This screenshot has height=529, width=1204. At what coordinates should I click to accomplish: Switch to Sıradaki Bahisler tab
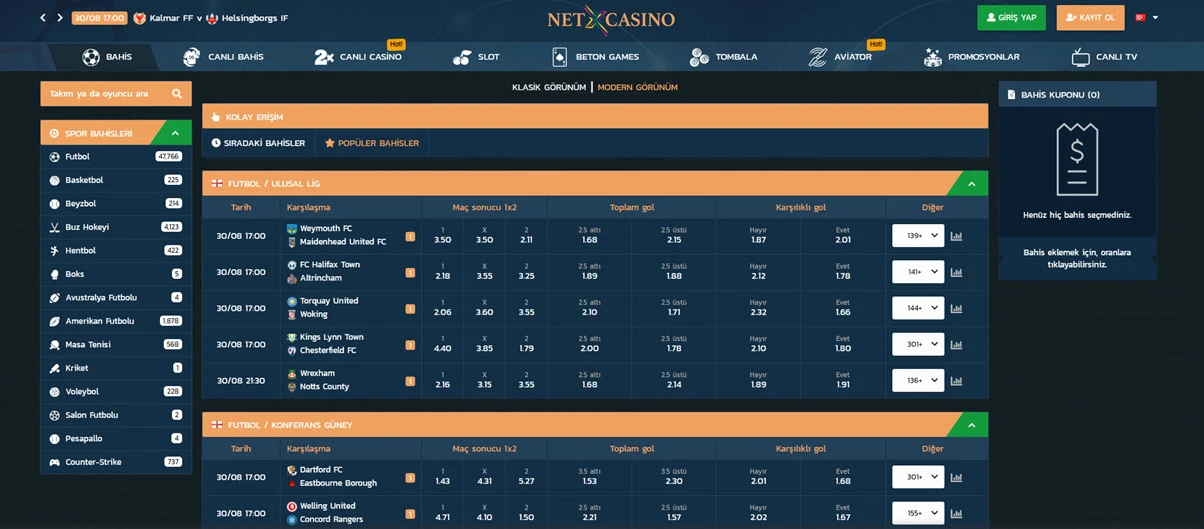(258, 143)
